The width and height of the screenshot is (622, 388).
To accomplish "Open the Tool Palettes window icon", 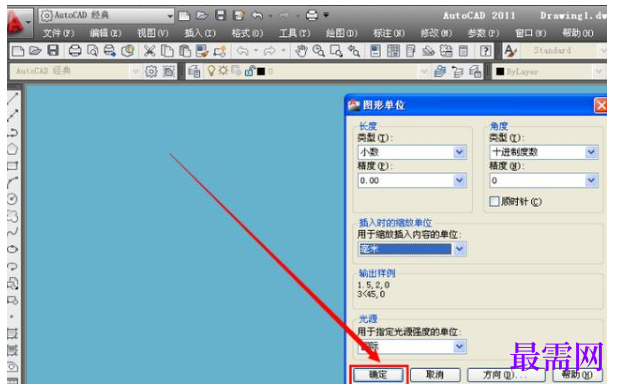I will 411,51.
